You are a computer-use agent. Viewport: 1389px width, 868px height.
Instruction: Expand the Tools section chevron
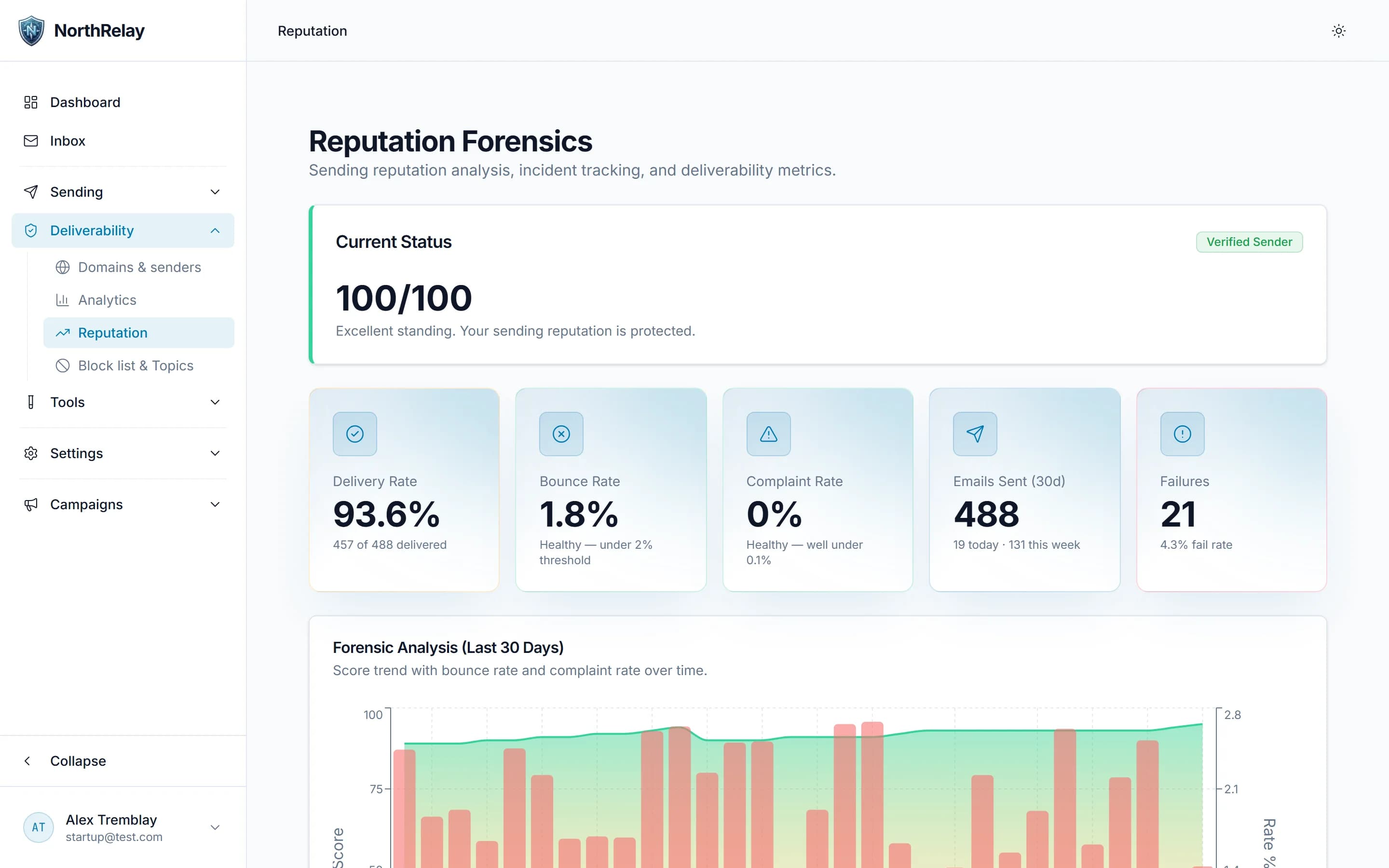[215, 403]
